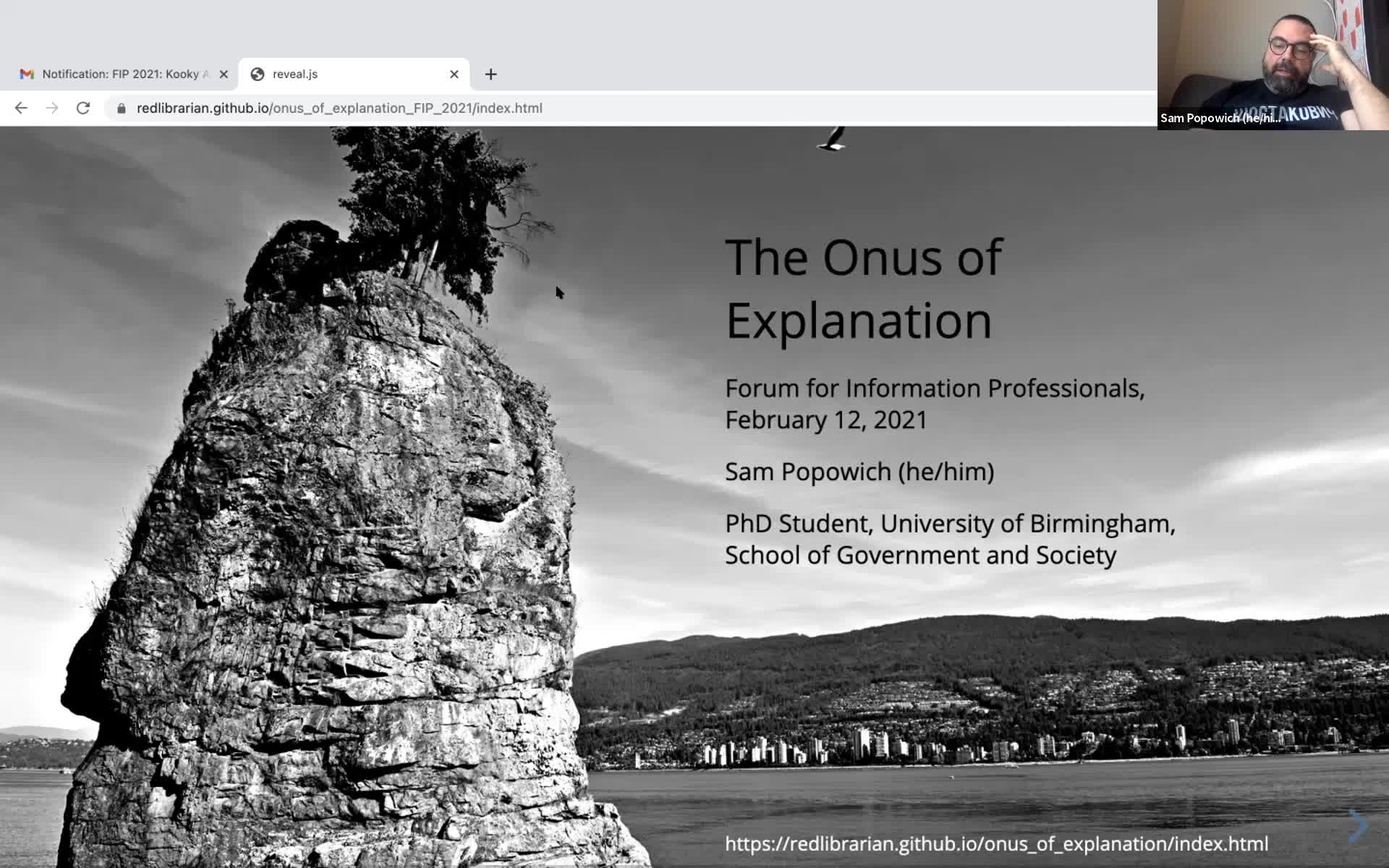Reload the current page

click(83, 108)
